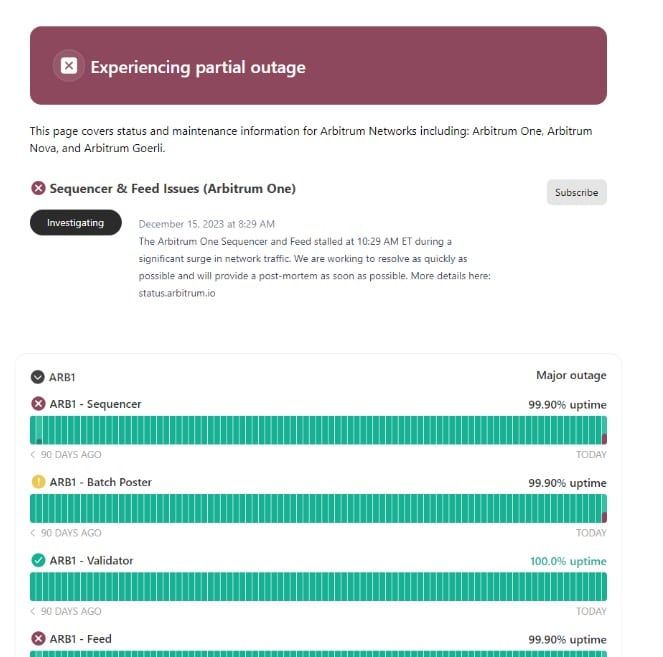Click the red incident icon beside Sequencer & Feed Issues
663x657 pixels.
click(38, 188)
